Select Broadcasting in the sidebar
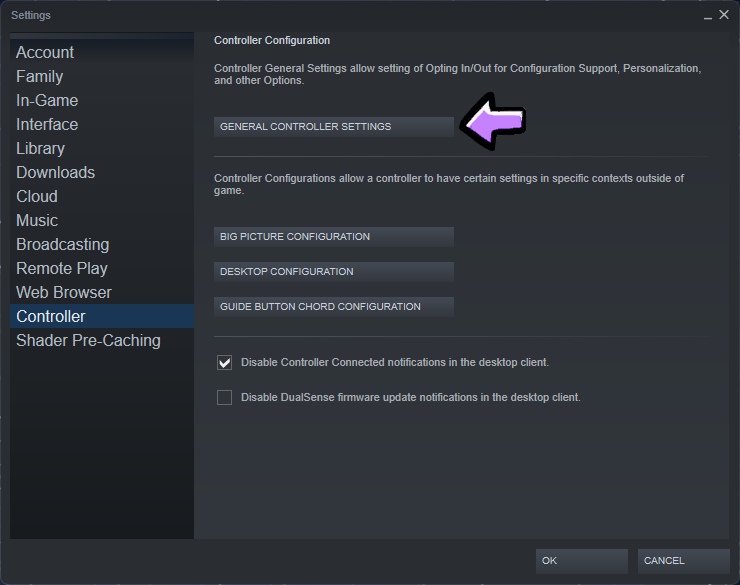The height and width of the screenshot is (585, 740). [63, 245]
